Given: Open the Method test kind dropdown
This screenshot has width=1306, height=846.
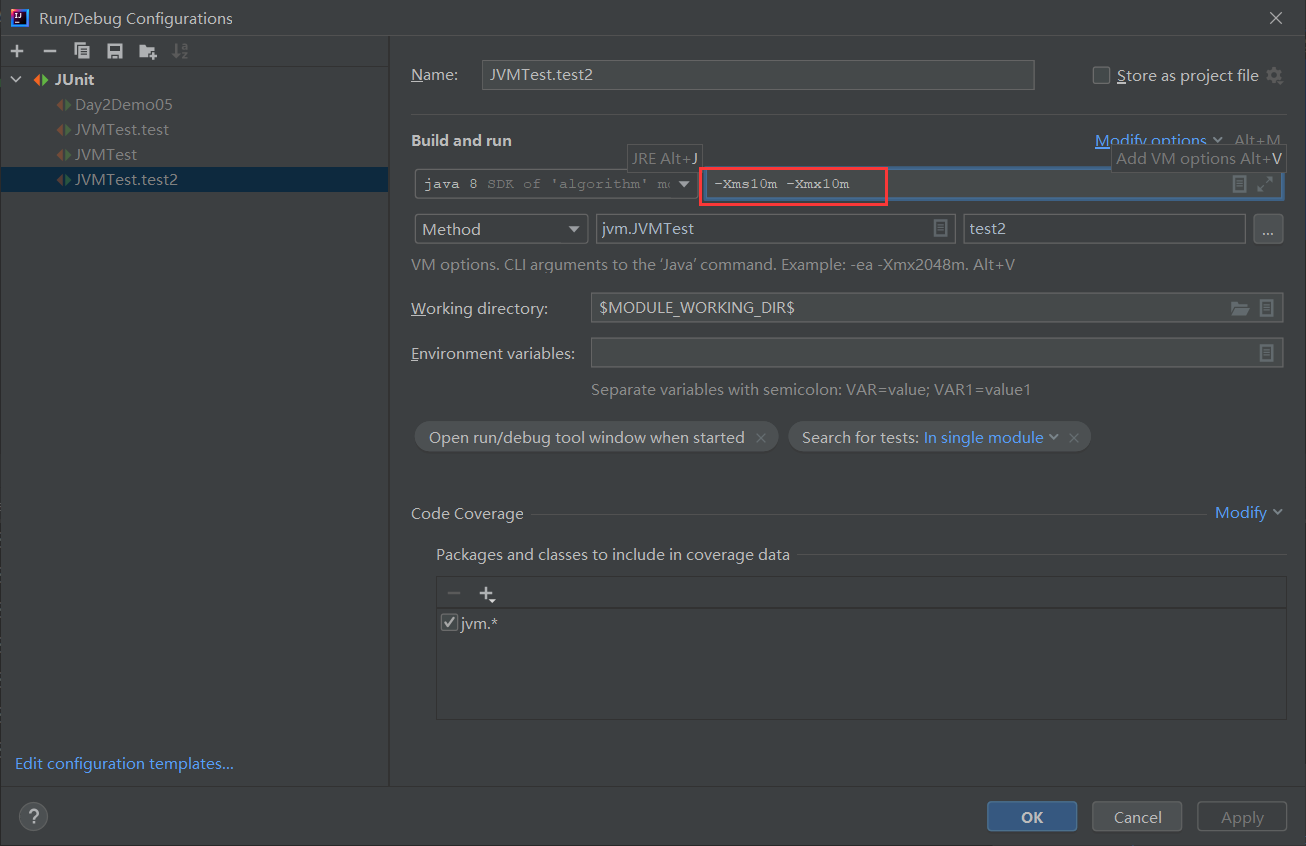Looking at the screenshot, I should [x=501, y=229].
